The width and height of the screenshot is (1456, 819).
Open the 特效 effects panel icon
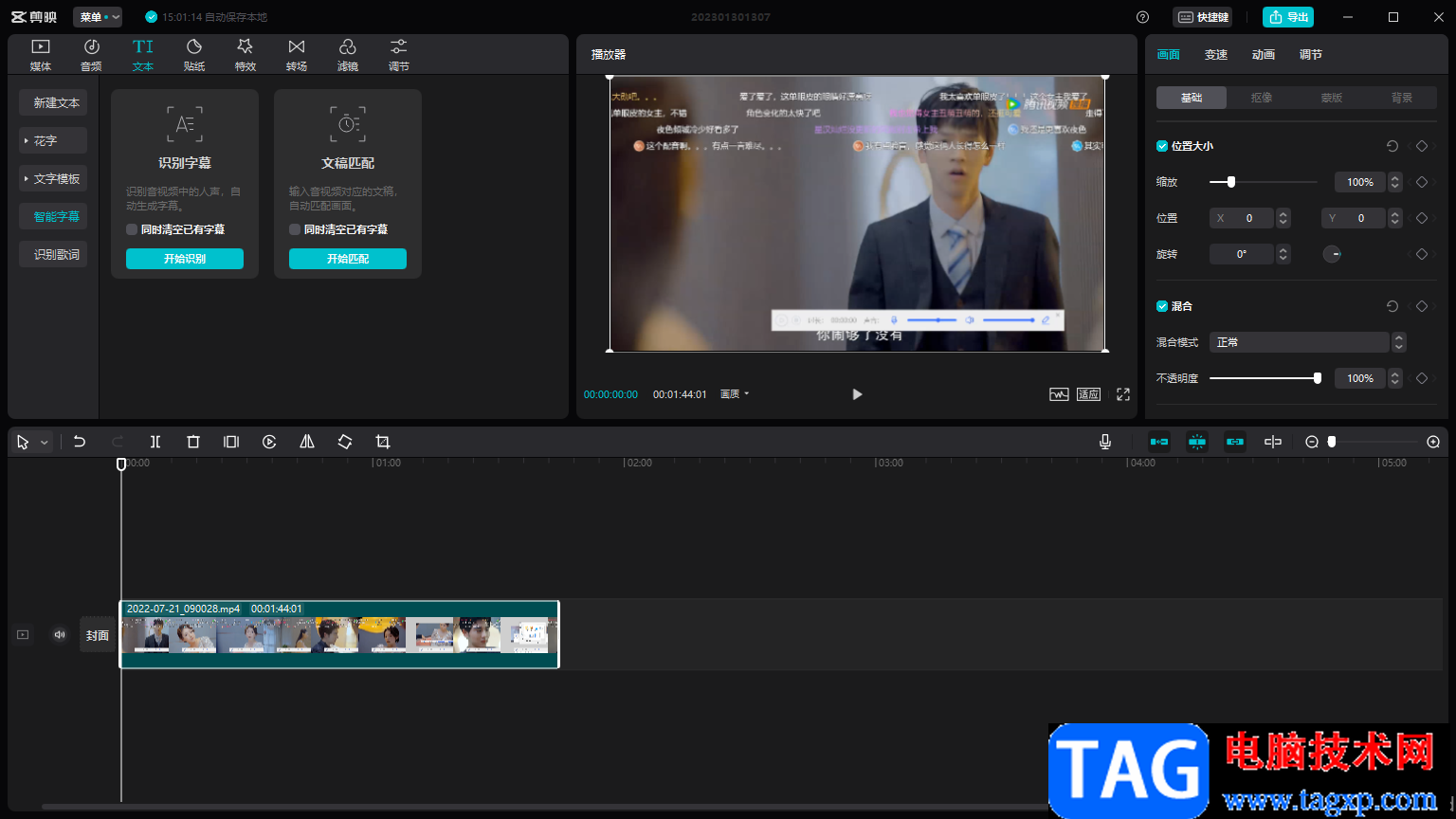(x=246, y=54)
